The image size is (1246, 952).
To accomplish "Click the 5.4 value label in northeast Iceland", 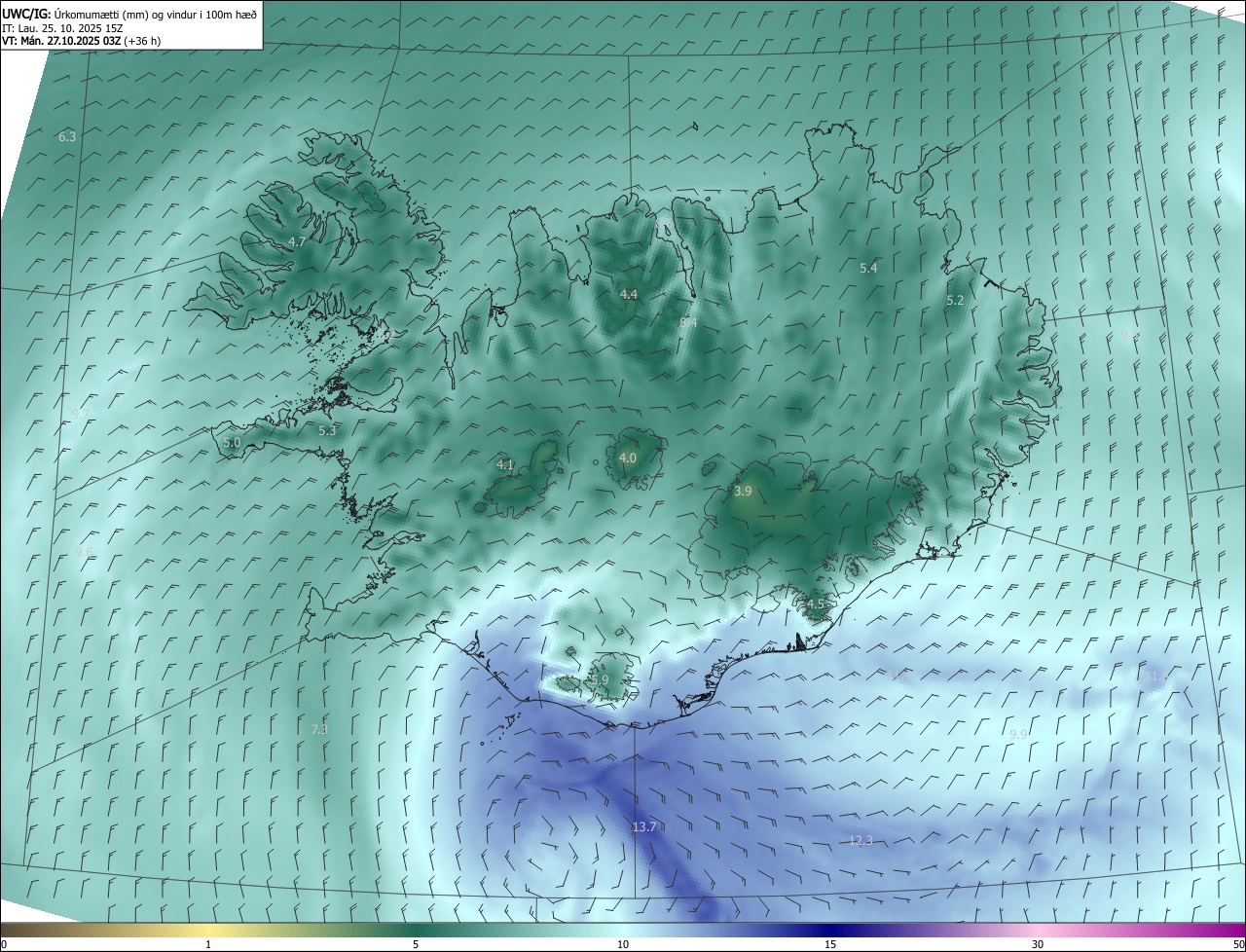I will pos(869,268).
